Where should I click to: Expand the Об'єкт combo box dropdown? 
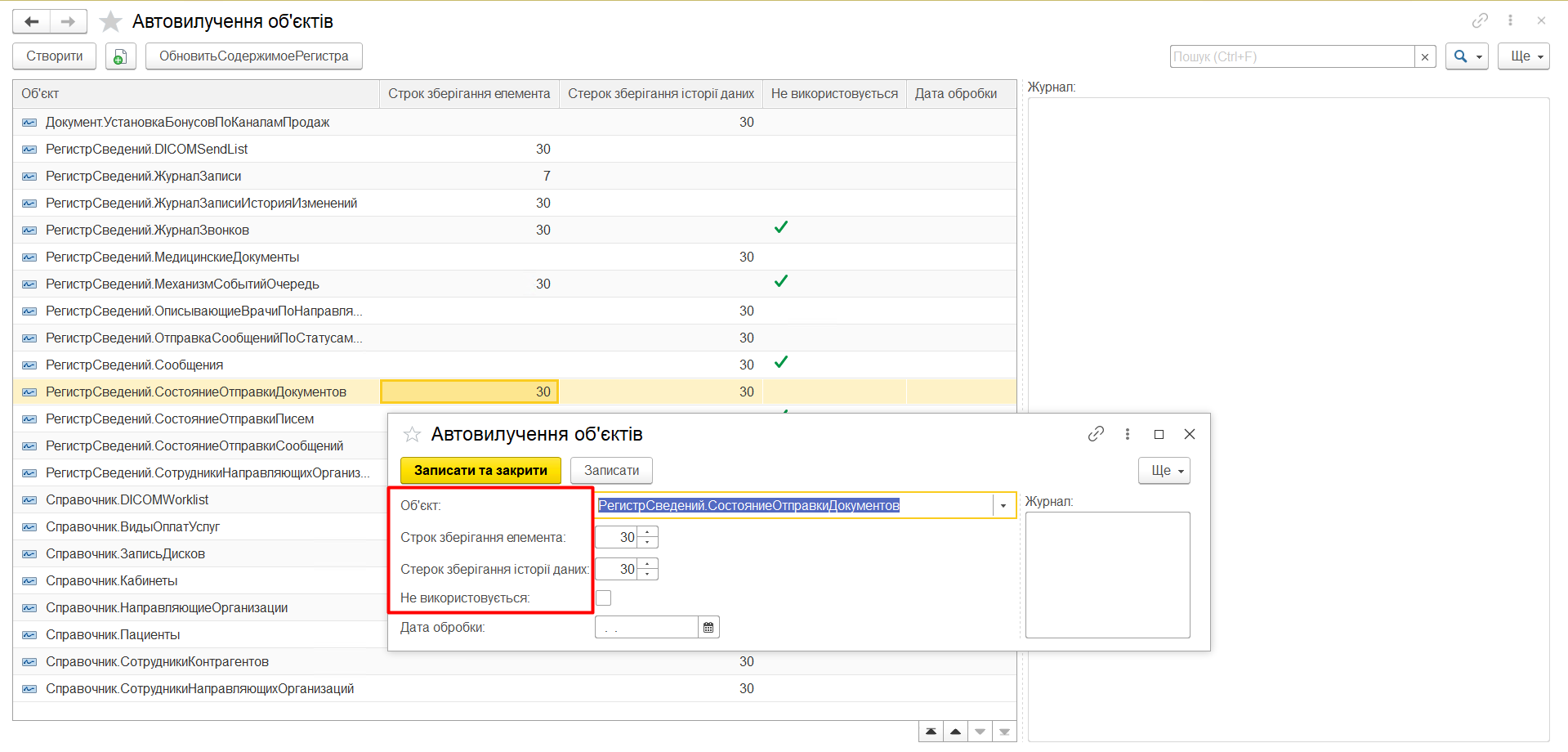click(1003, 506)
